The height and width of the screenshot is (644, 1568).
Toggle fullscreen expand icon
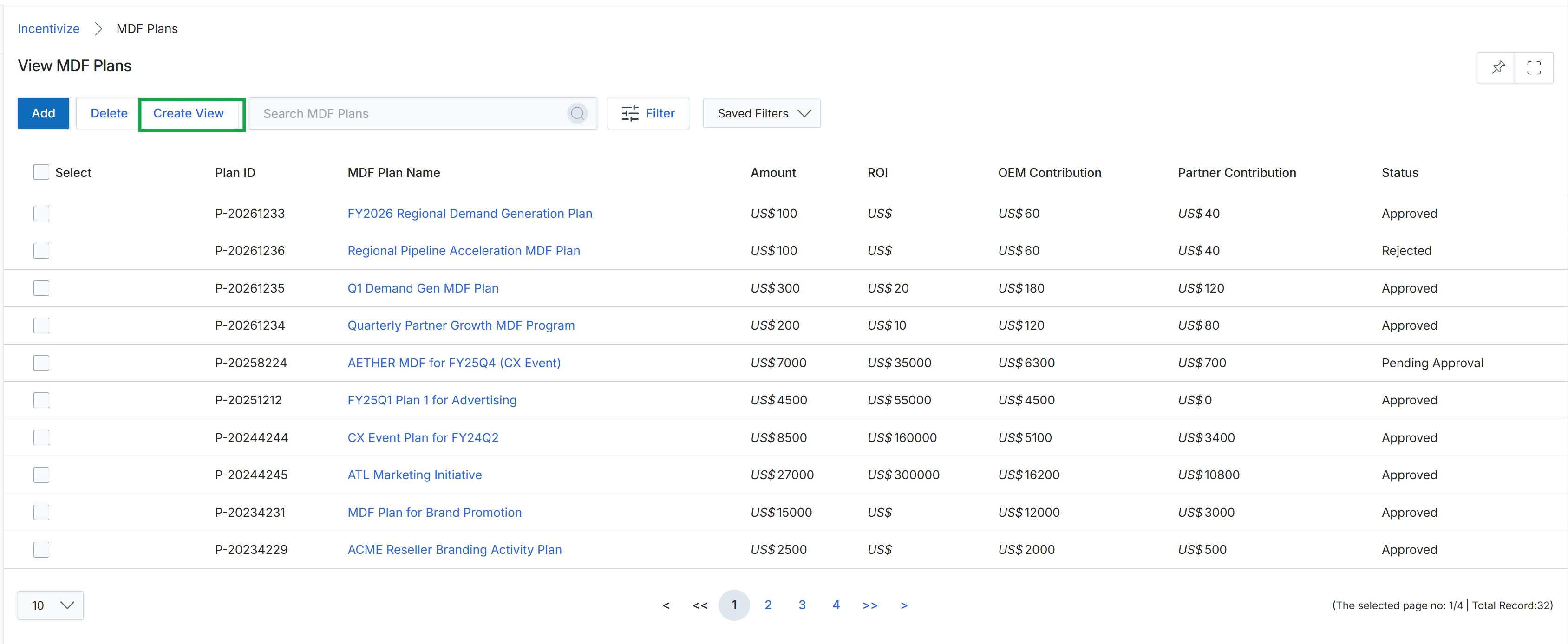point(1534,67)
